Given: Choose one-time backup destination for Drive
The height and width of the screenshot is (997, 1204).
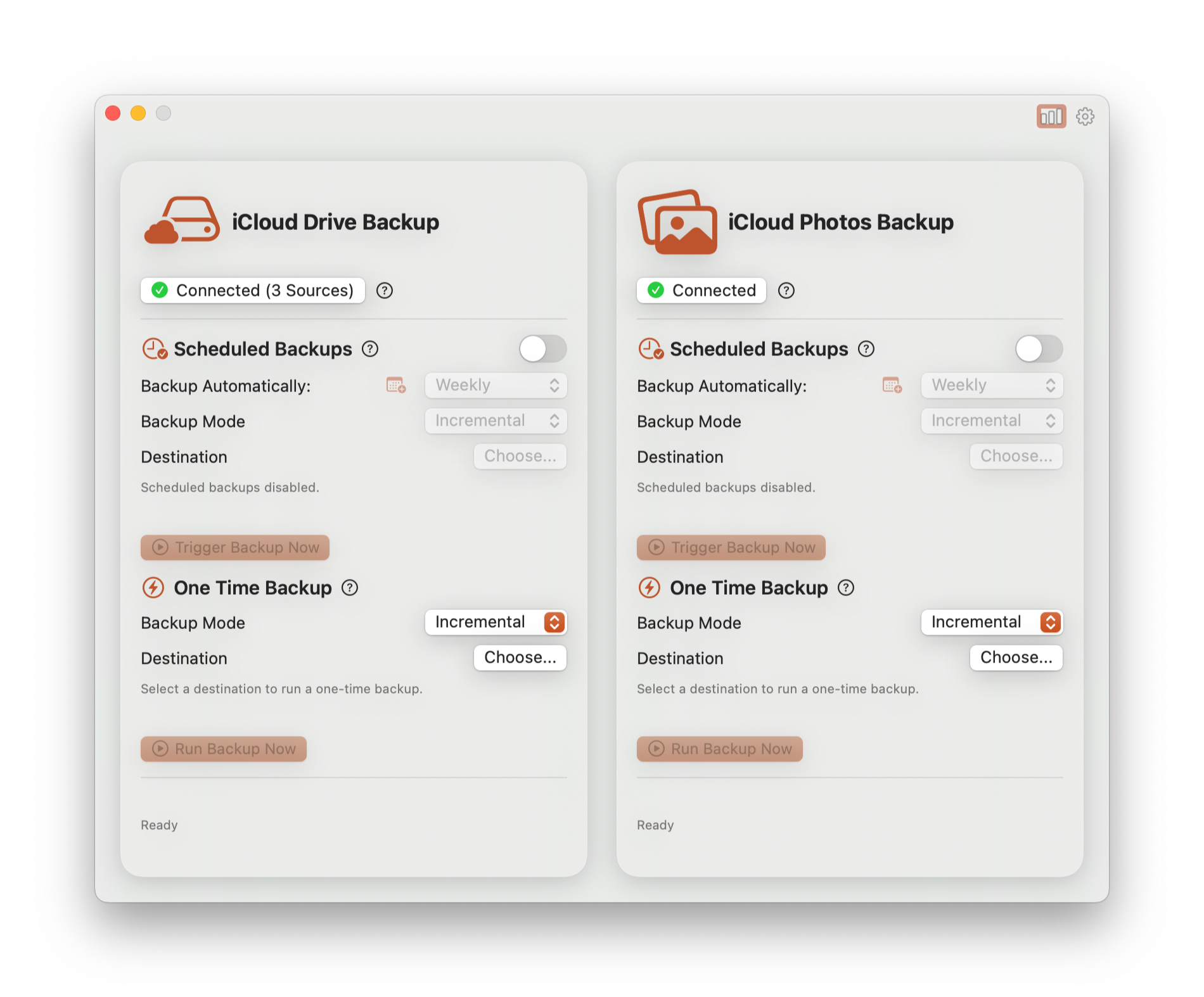Looking at the screenshot, I should tap(520, 657).
